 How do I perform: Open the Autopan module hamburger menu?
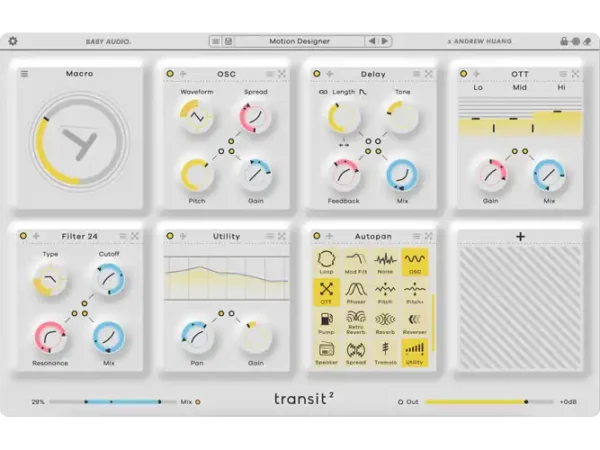coord(417,236)
